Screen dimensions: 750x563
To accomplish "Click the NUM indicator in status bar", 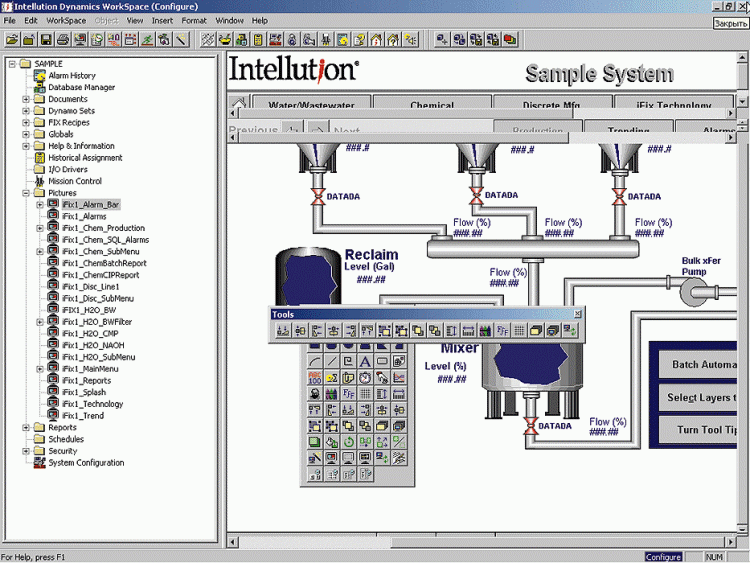I will click(x=714, y=557).
